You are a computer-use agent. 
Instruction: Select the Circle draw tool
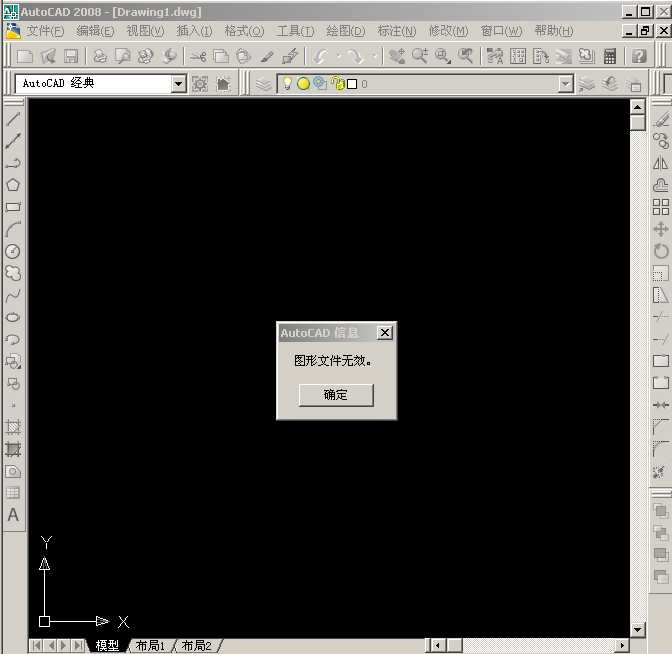pyautogui.click(x=13, y=251)
